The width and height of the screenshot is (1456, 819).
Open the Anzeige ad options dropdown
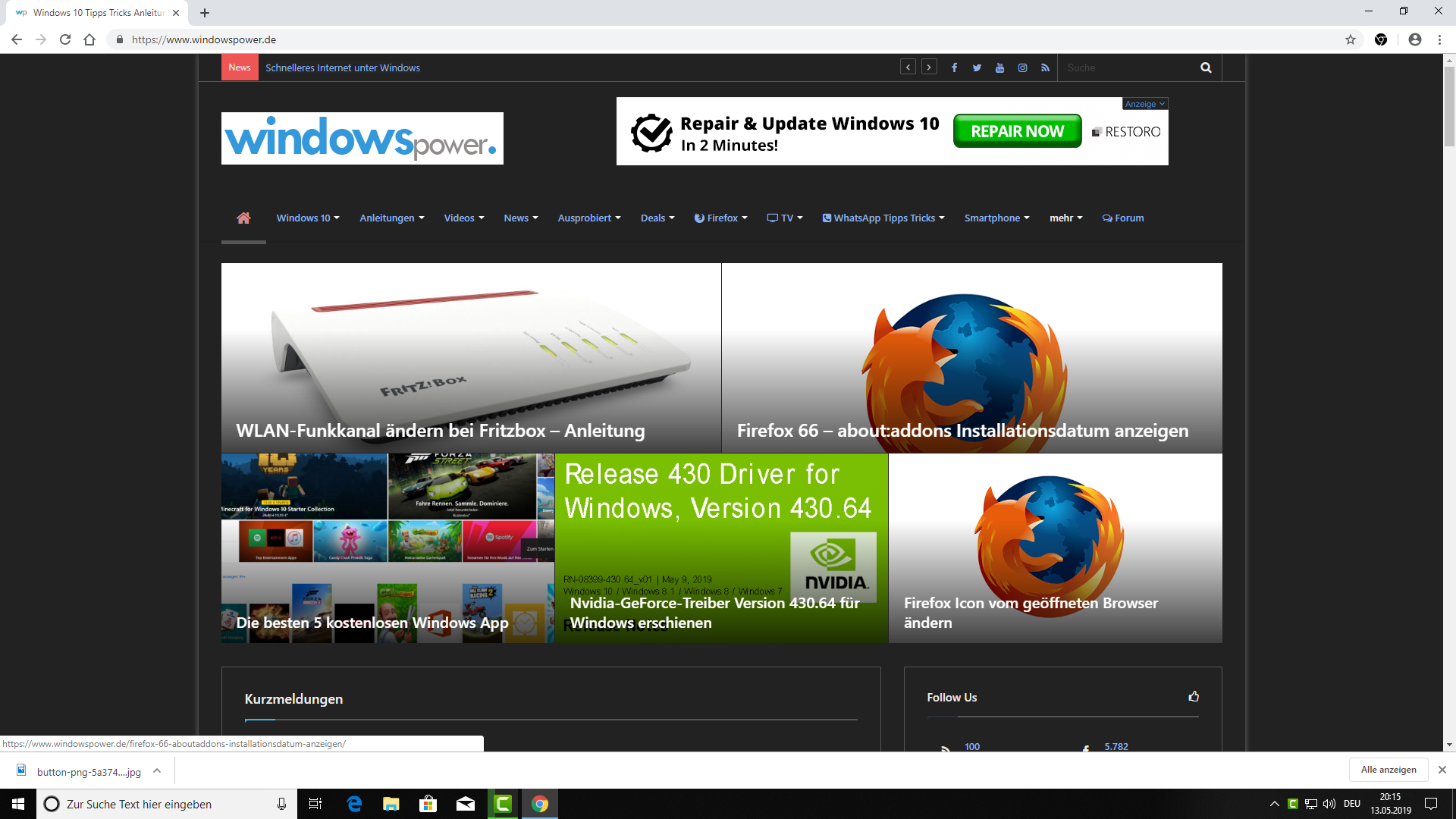(x=1145, y=104)
